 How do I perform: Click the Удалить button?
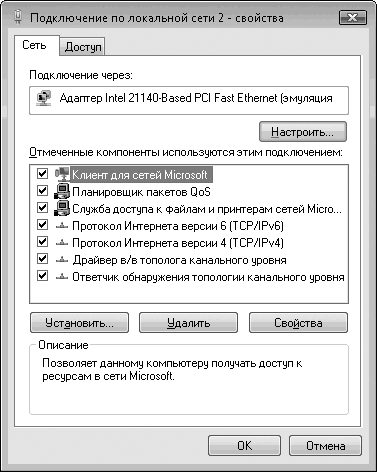(188, 323)
